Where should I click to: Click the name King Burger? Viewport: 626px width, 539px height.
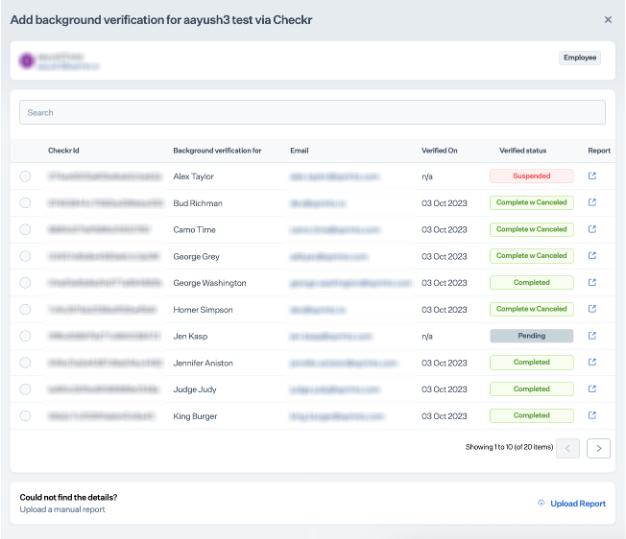[x=195, y=416]
